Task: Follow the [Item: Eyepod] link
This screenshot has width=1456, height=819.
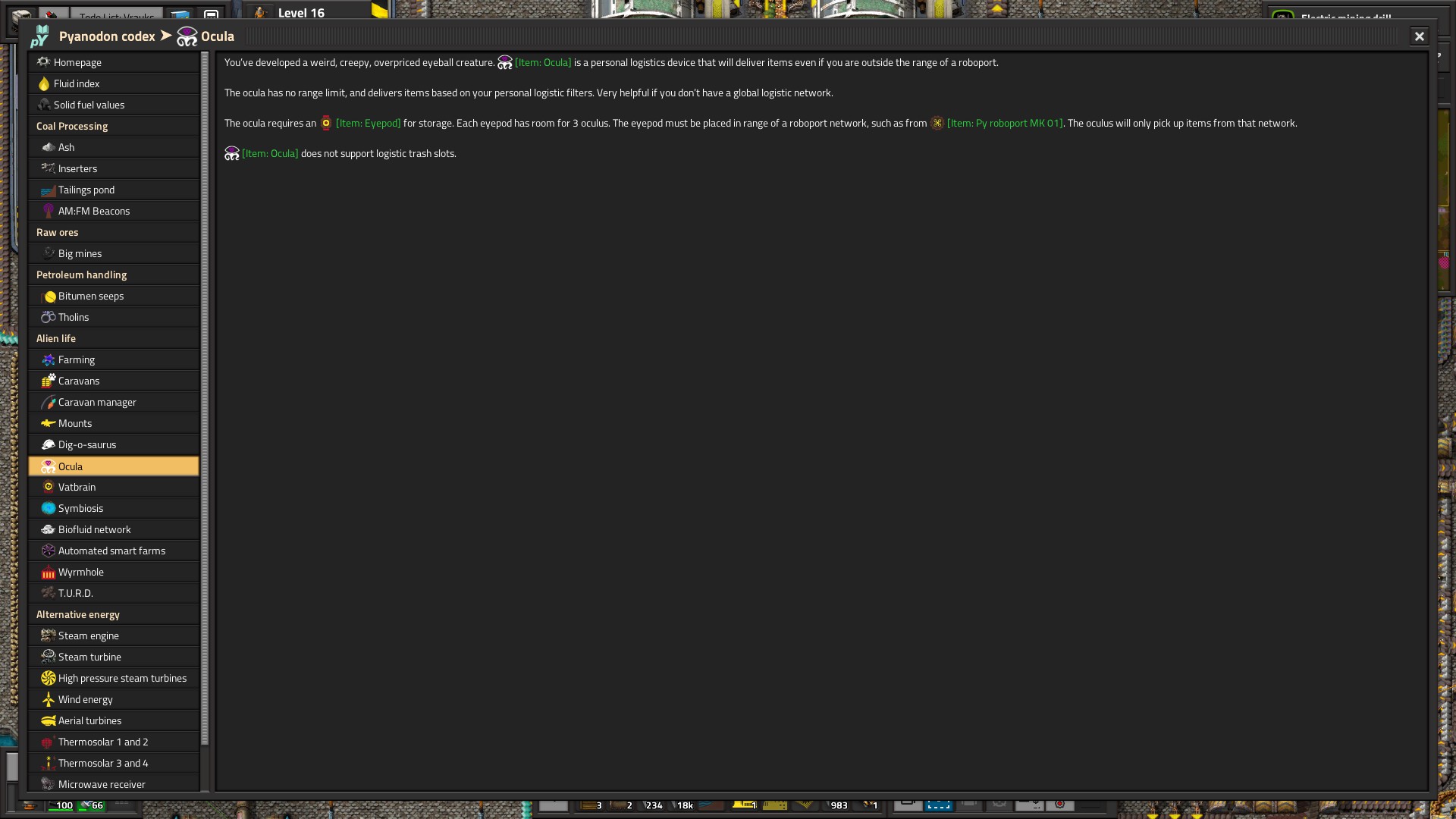Action: click(368, 124)
